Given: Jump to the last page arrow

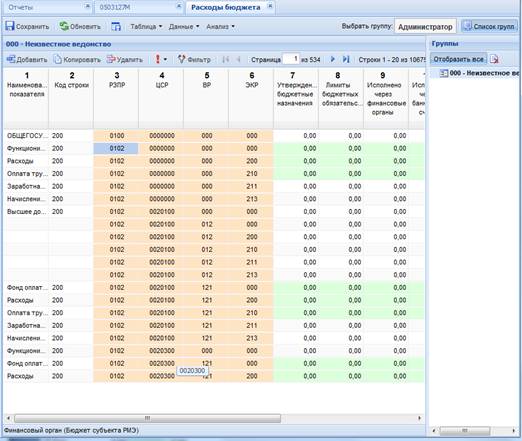Looking at the screenshot, I should (x=346, y=59).
